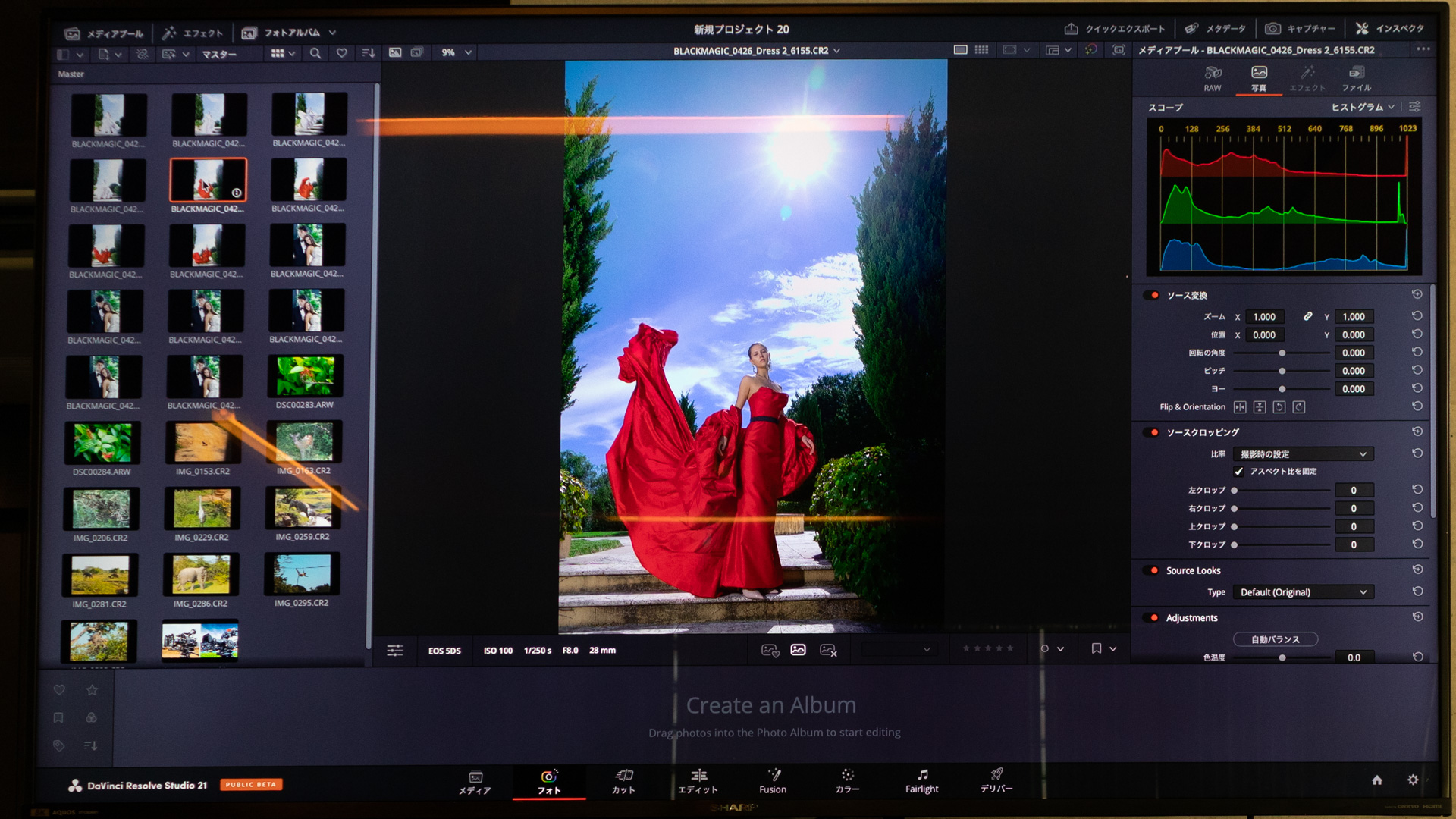This screenshot has width=1456, height=819.
Task: Open project settings gear icon
Action: (x=1413, y=780)
